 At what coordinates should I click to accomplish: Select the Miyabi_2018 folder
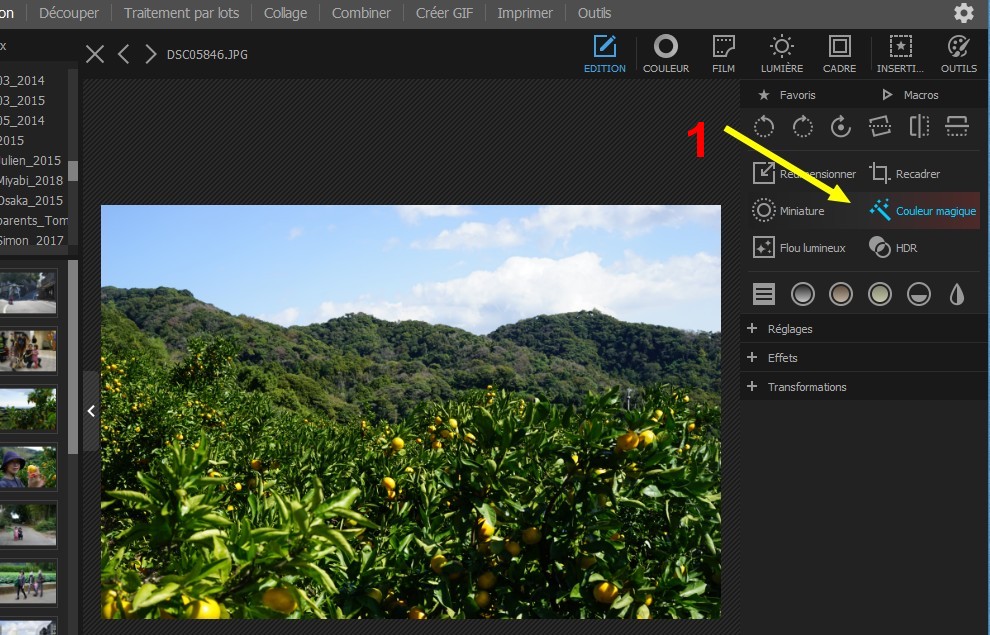32,181
